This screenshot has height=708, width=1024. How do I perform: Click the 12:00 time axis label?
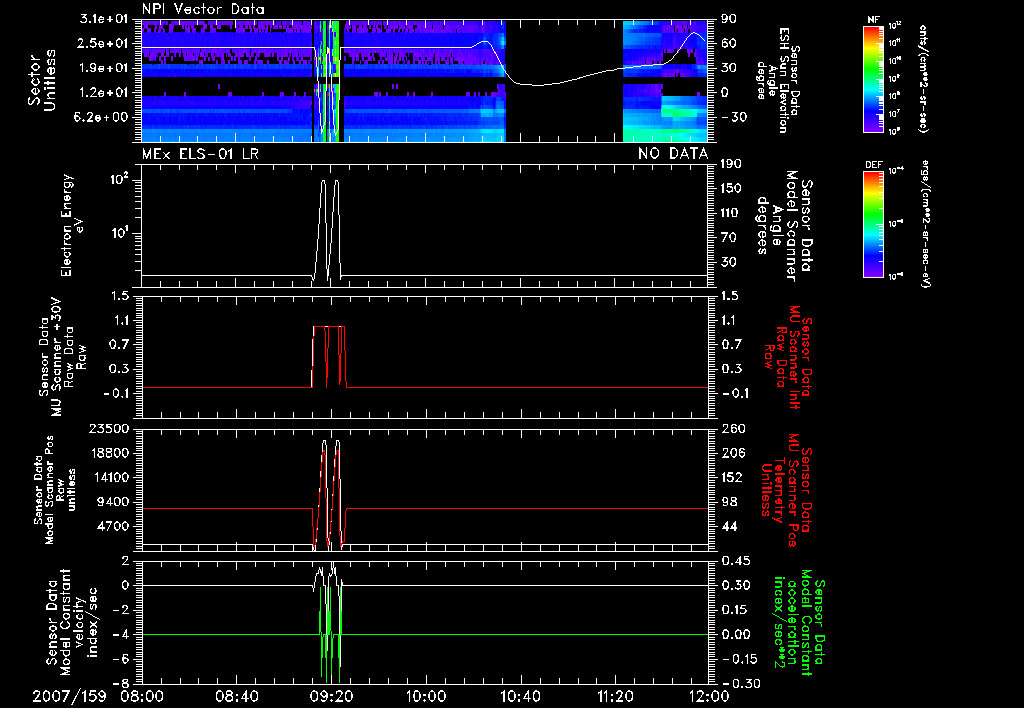709,696
